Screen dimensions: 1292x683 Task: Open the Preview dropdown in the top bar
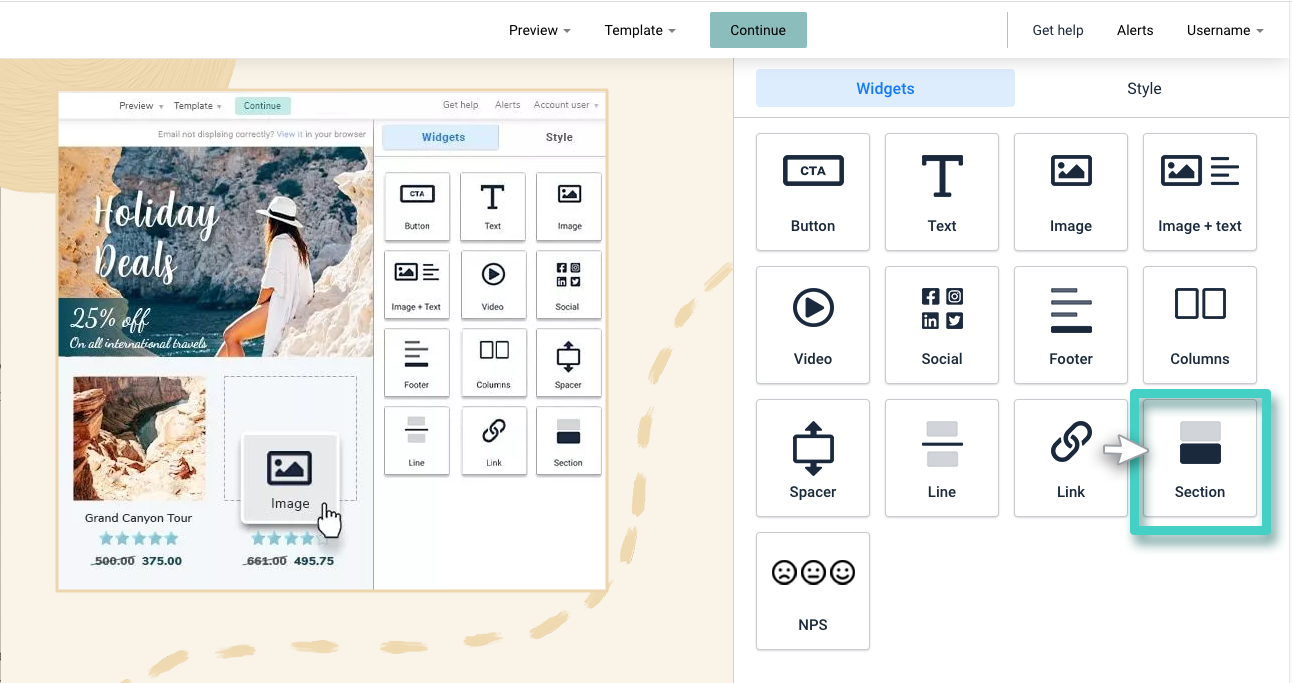(x=540, y=30)
